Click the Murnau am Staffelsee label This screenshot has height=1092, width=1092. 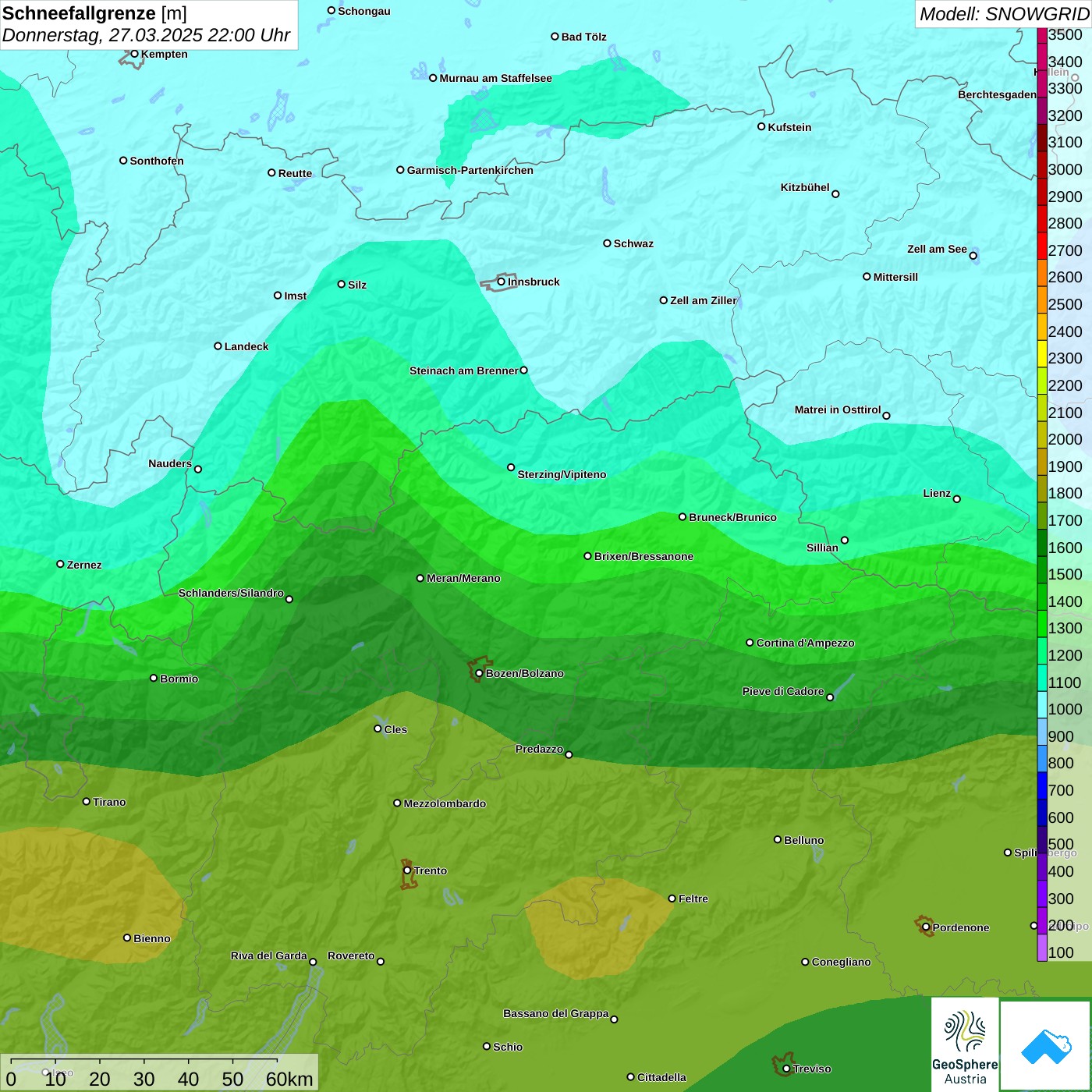pyautogui.click(x=496, y=78)
